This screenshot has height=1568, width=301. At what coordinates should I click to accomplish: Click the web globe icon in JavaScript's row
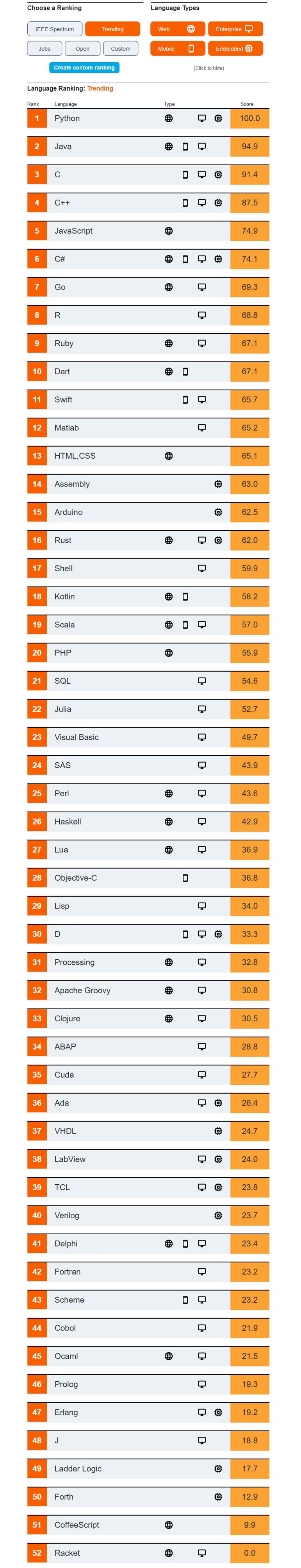pyautogui.click(x=168, y=231)
